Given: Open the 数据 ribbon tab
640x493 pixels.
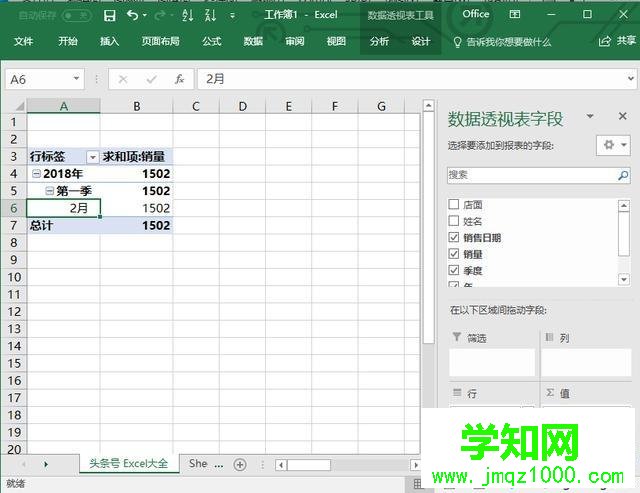Looking at the screenshot, I should (x=253, y=41).
